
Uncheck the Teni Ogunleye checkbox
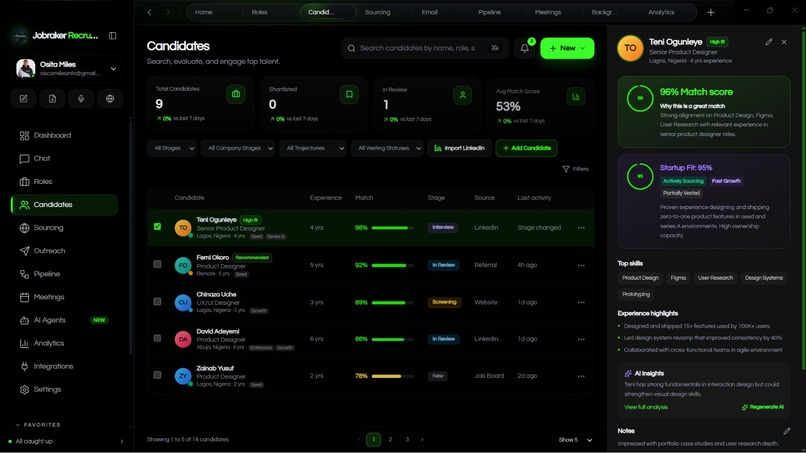point(157,226)
